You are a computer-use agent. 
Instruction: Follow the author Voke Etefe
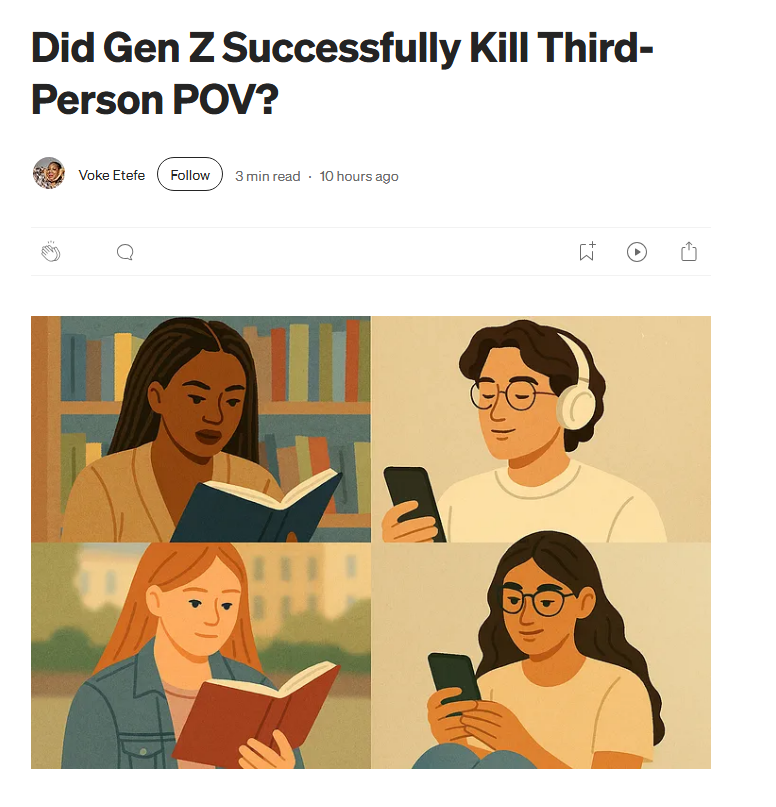[x=190, y=174]
